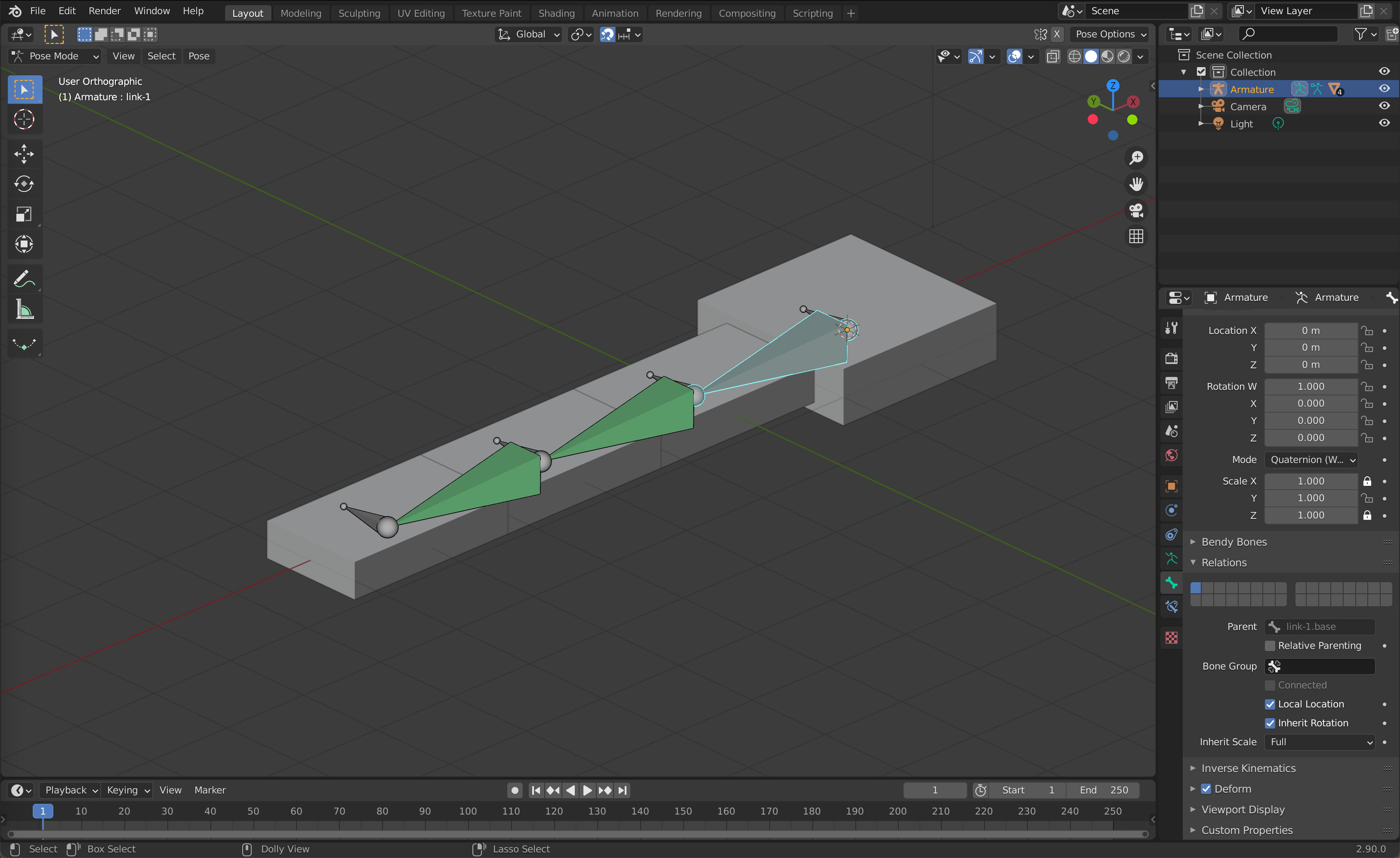
Task: Open the Pose menu in viewport header
Action: point(198,56)
